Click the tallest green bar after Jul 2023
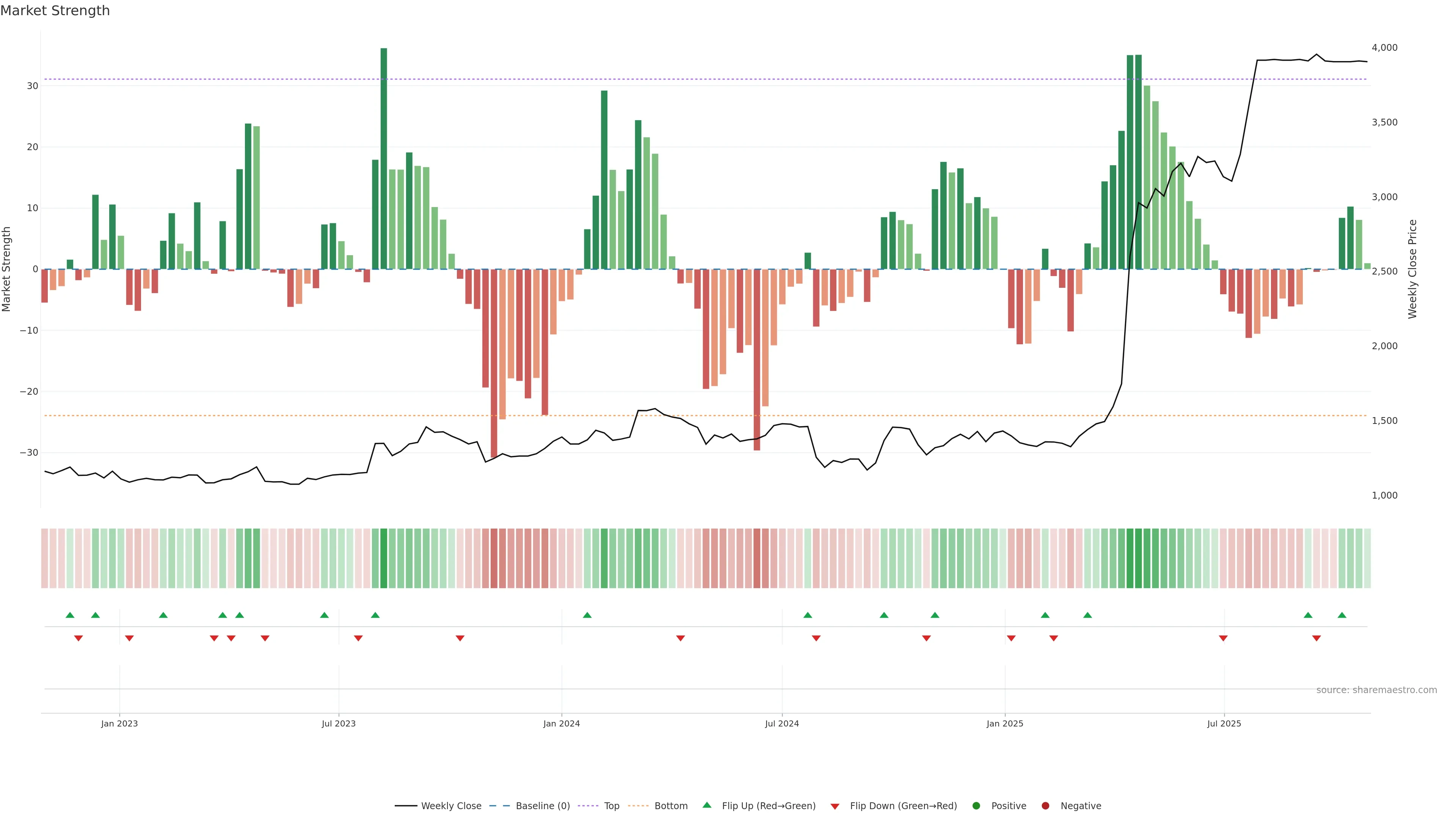The width and height of the screenshot is (1456, 819). [384, 158]
